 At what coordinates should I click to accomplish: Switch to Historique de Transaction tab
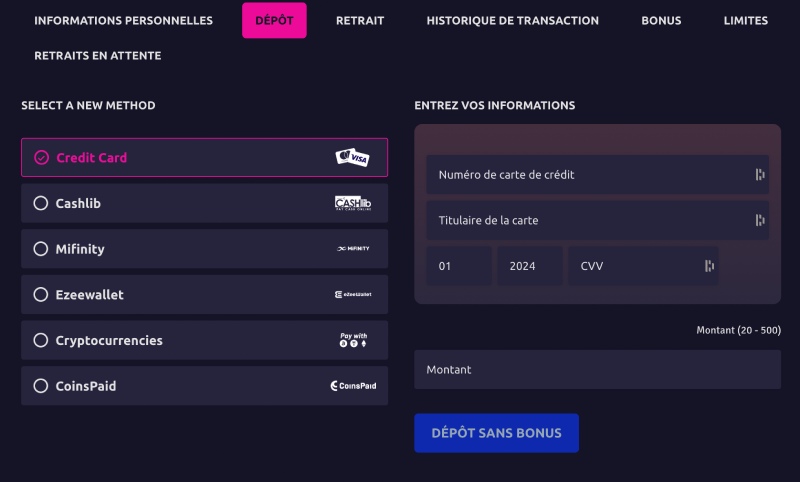513,20
